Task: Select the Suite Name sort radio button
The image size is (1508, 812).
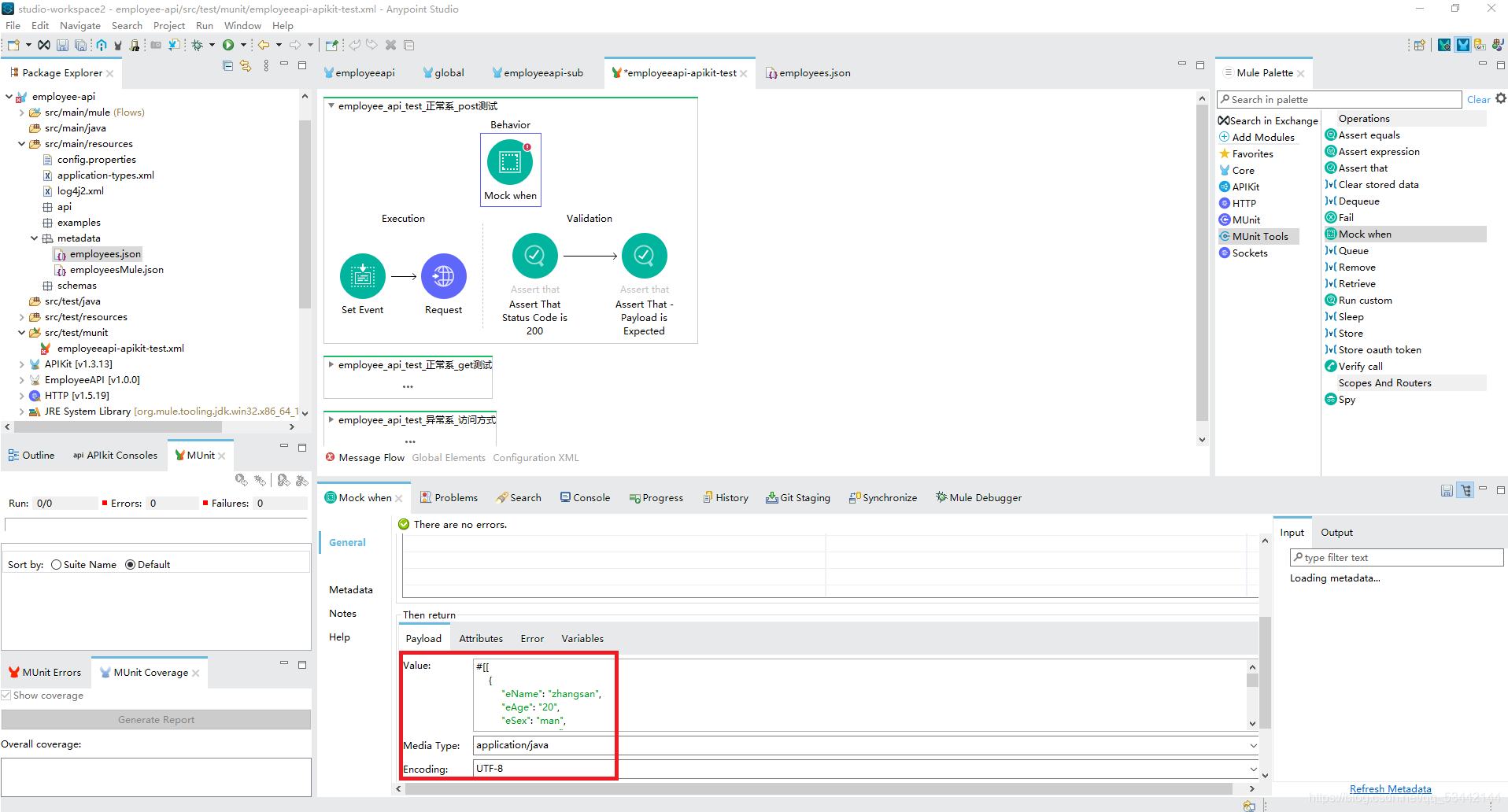Action: [56, 564]
